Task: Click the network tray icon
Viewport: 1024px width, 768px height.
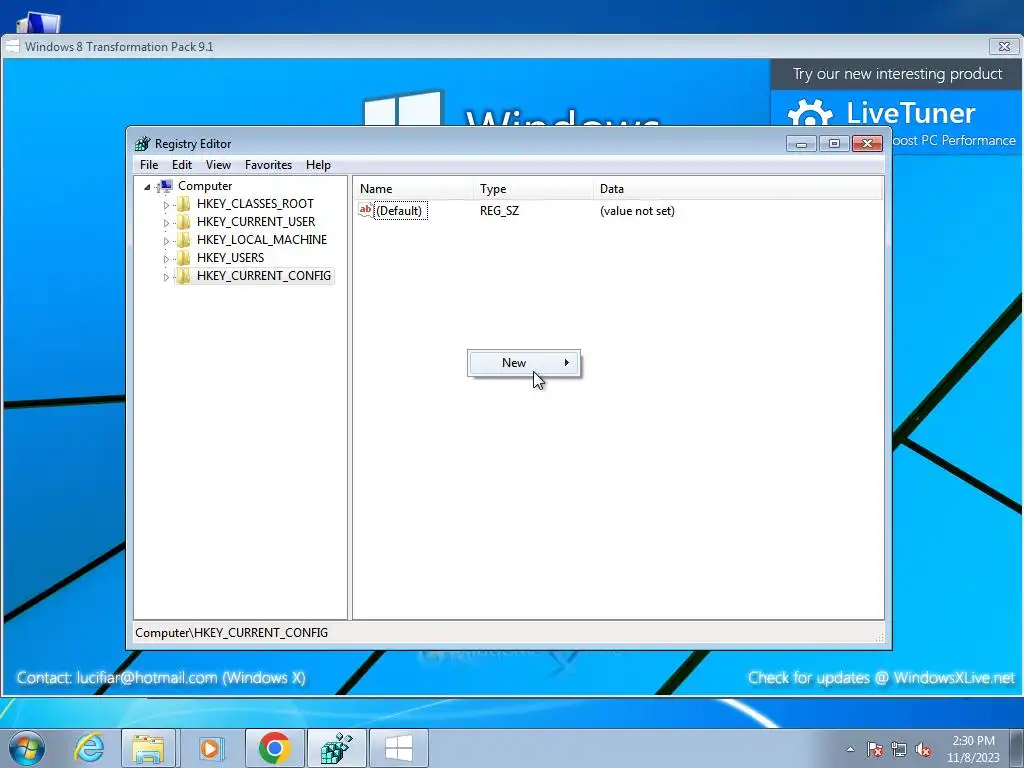Action: click(899, 749)
